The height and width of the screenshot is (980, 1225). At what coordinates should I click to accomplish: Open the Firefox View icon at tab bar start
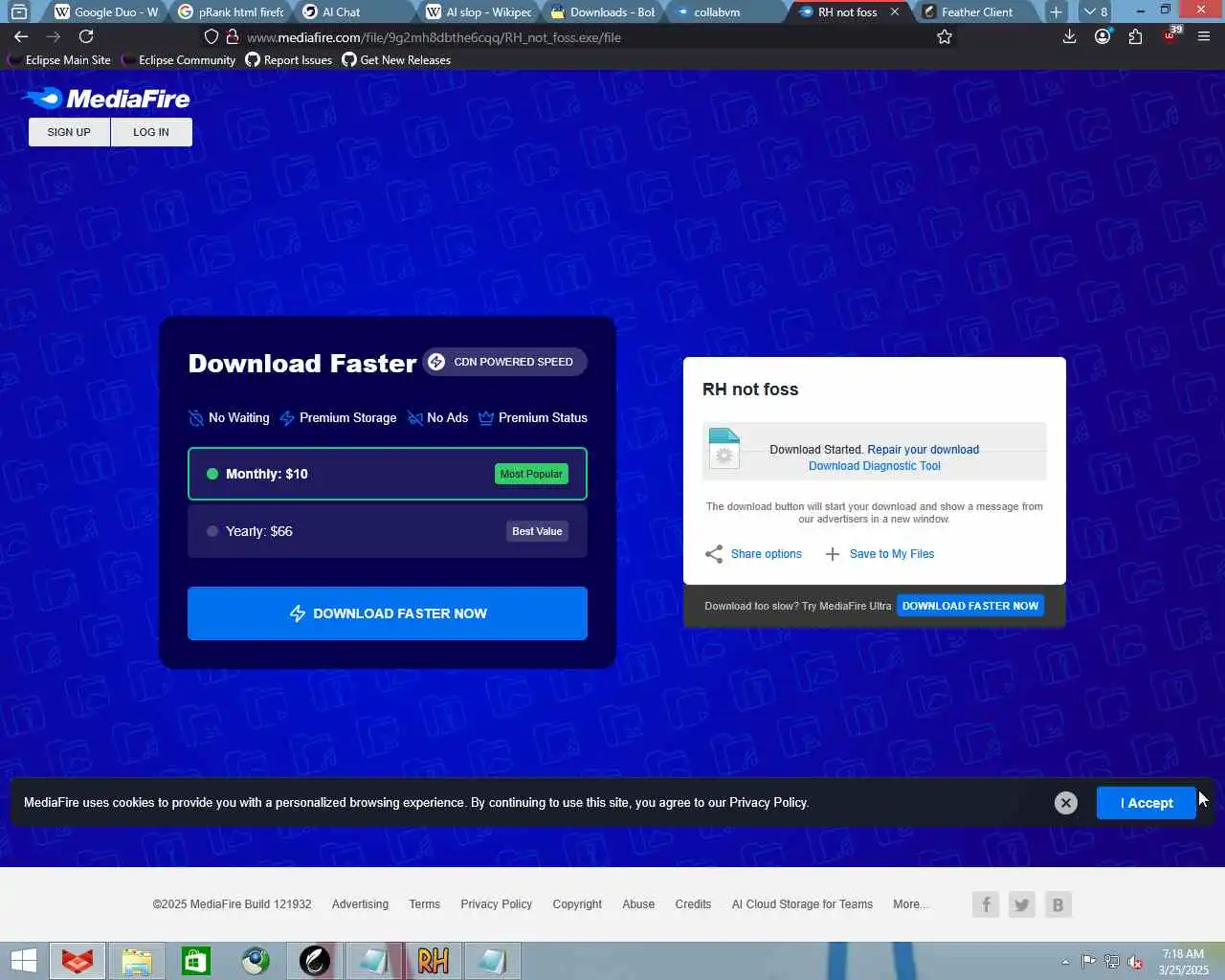coord(18,11)
